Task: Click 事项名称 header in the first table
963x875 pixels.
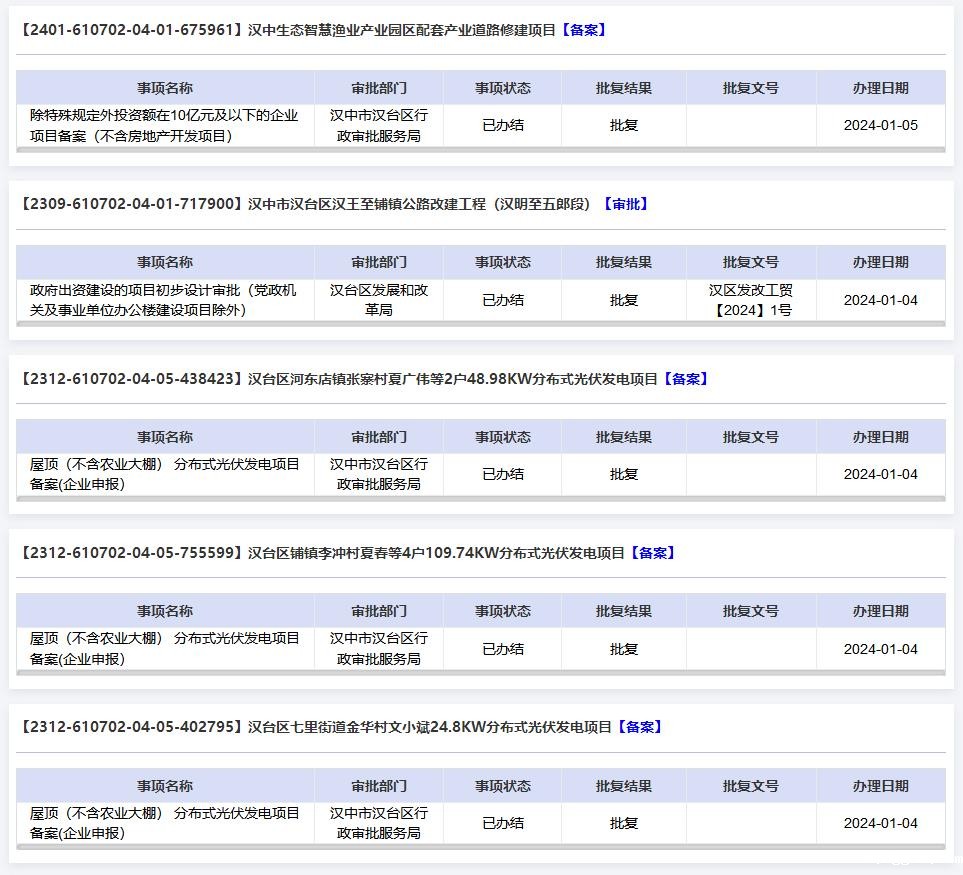Action: click(165, 88)
